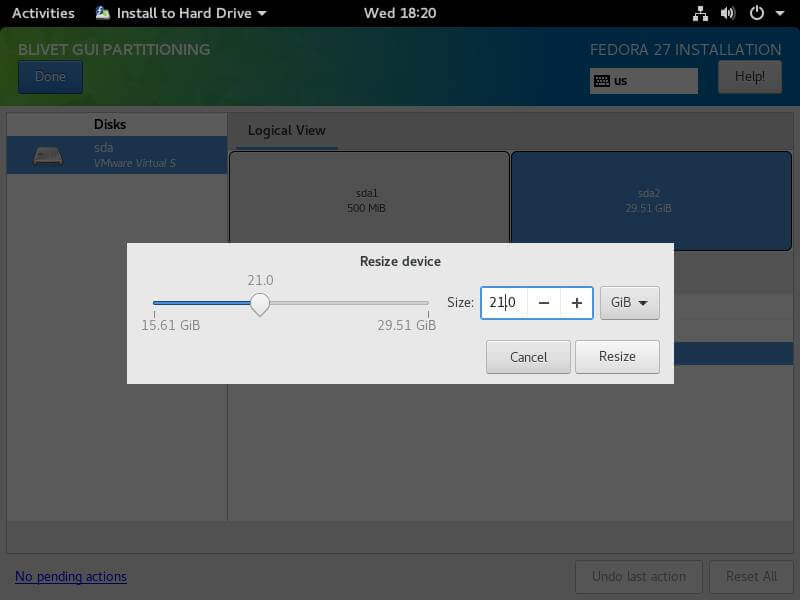Open the Activities overview
The width and height of the screenshot is (800, 600).
(43, 13)
